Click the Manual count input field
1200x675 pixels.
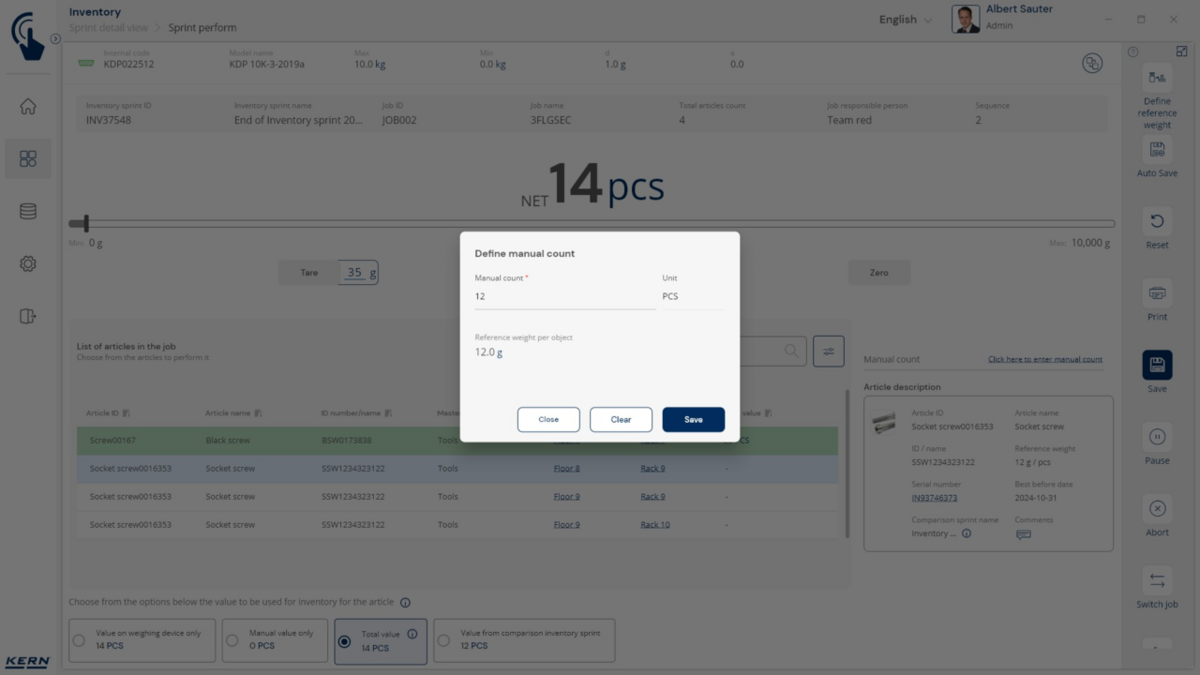click(564, 297)
